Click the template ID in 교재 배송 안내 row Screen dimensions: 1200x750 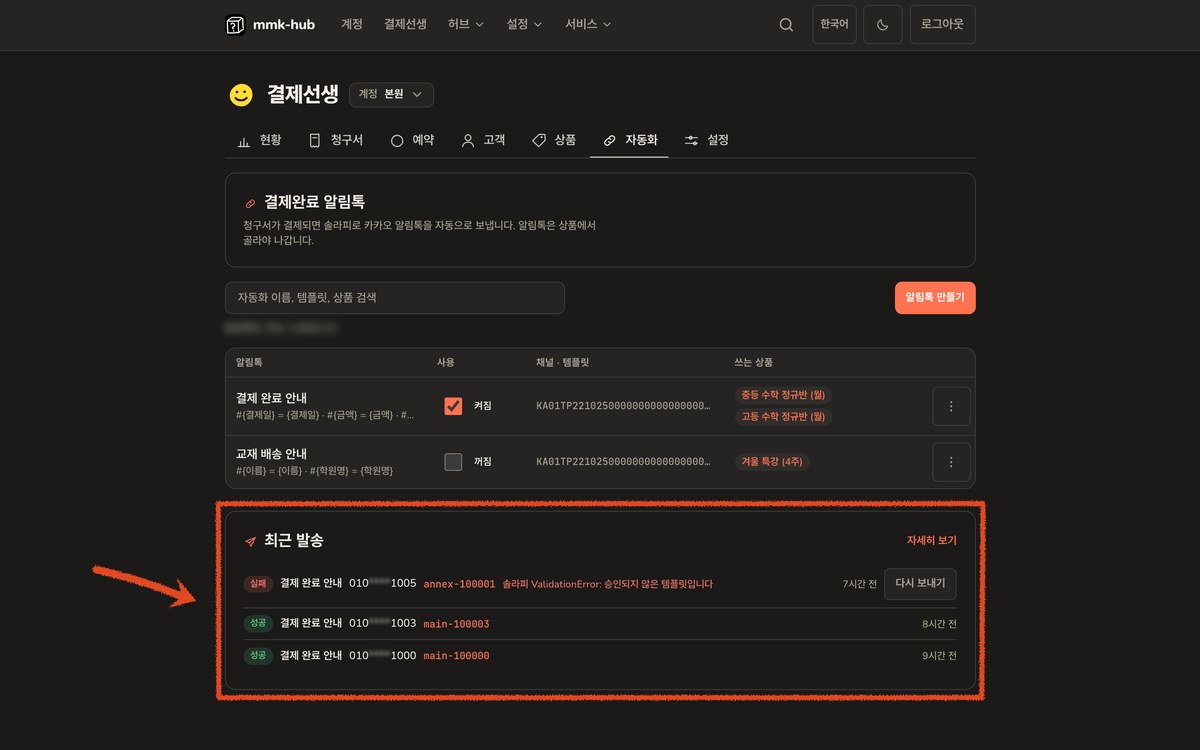coord(624,462)
